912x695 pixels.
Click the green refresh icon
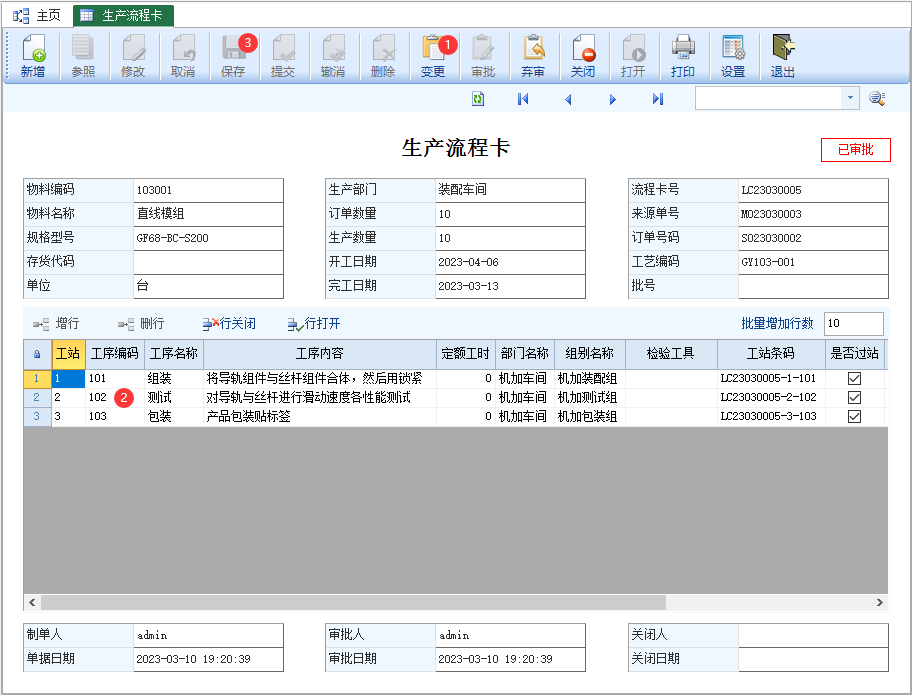click(478, 98)
